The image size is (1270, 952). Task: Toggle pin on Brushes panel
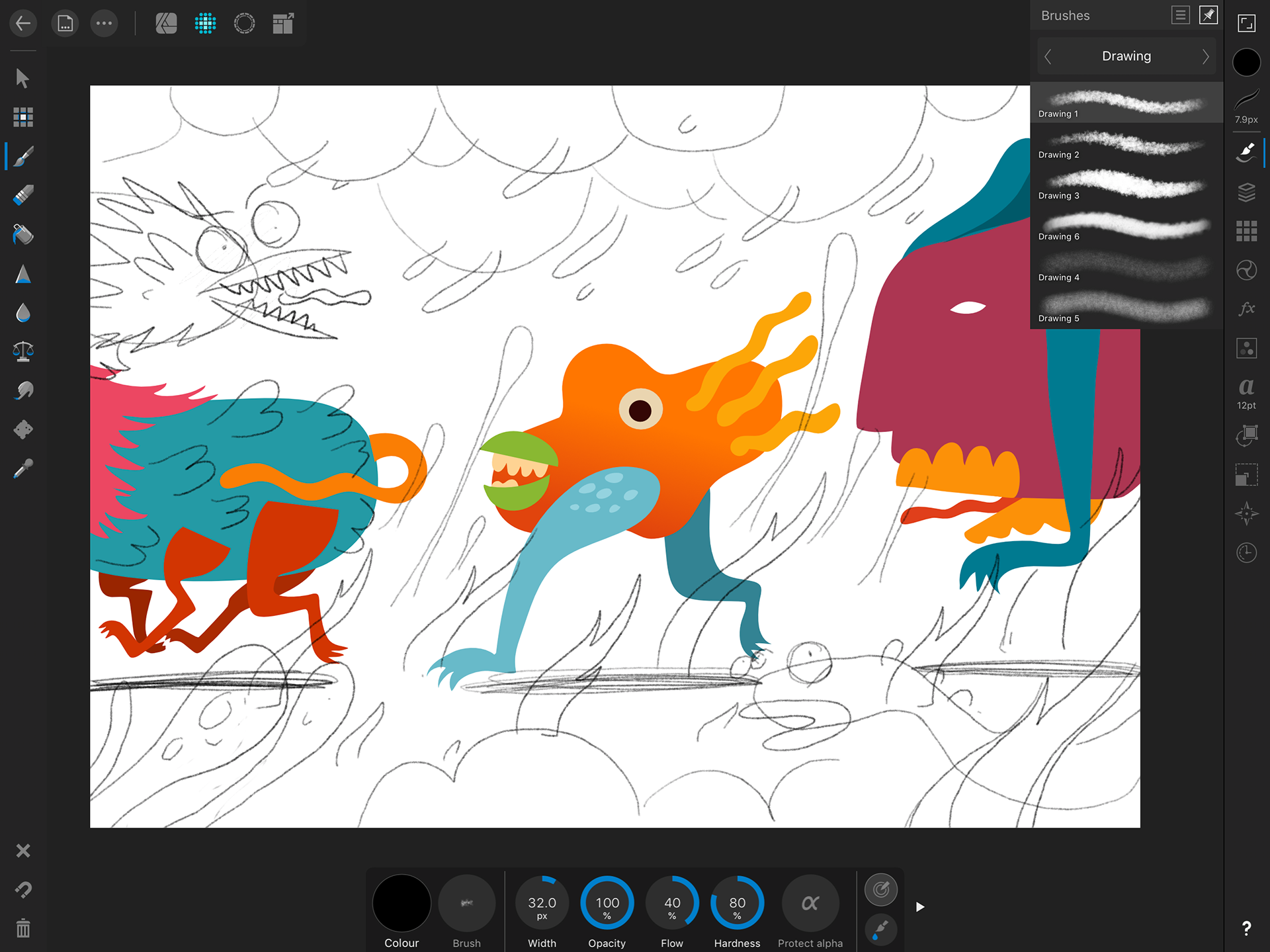coord(1208,15)
